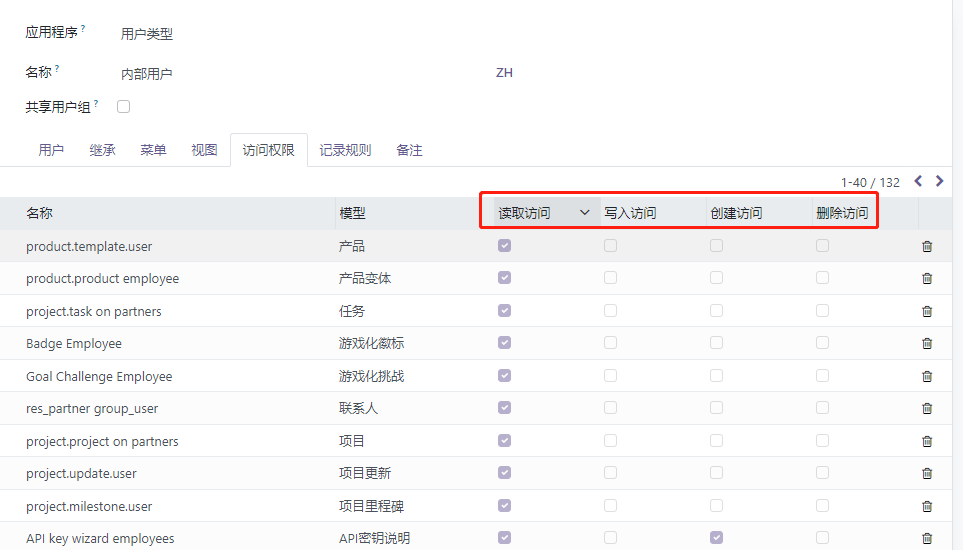This screenshot has height=550, width=963.
Task: Delete the product.product employee row
Action: (927, 278)
